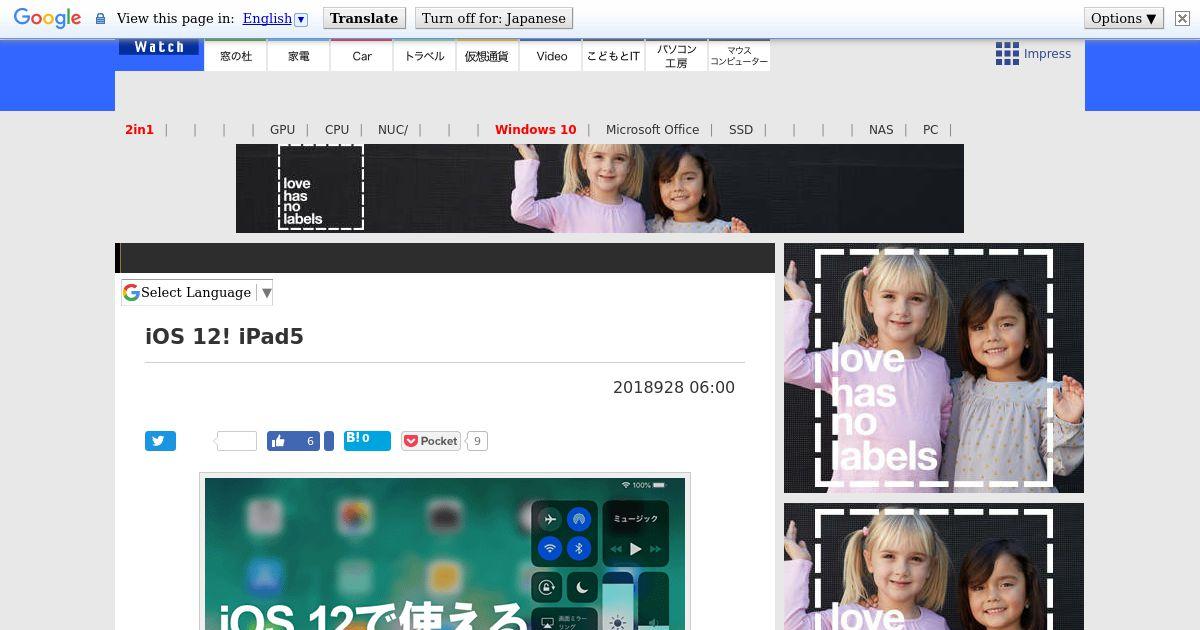Image resolution: width=1200 pixels, height=630 pixels.
Task: Open the CPU topic link
Action: click(337, 129)
